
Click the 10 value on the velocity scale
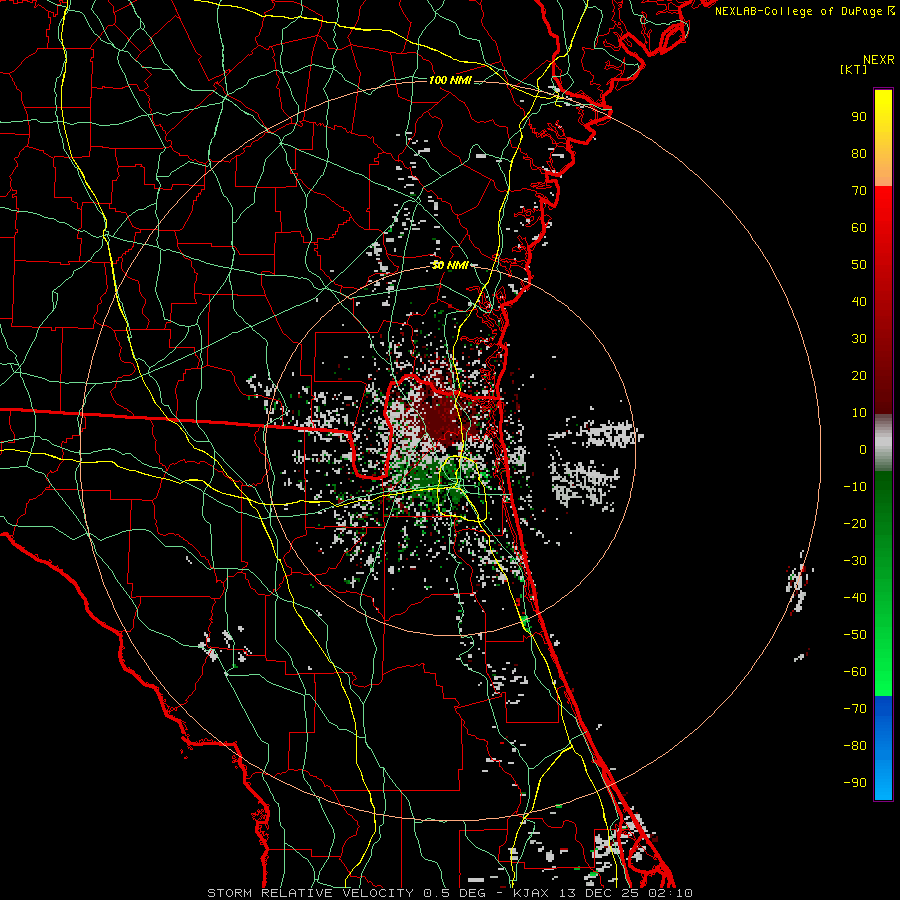(859, 413)
